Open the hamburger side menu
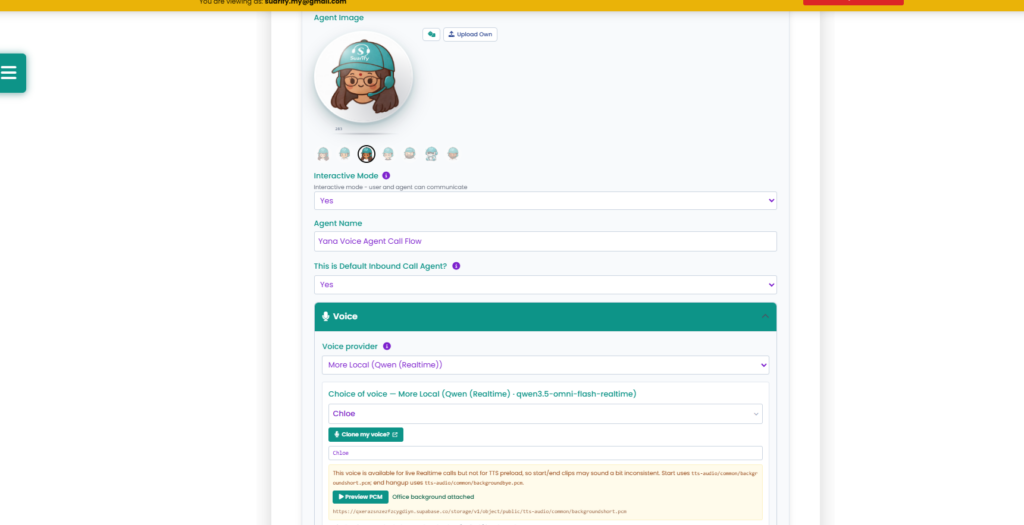Viewport: 1024px width, 525px height. coord(11,72)
